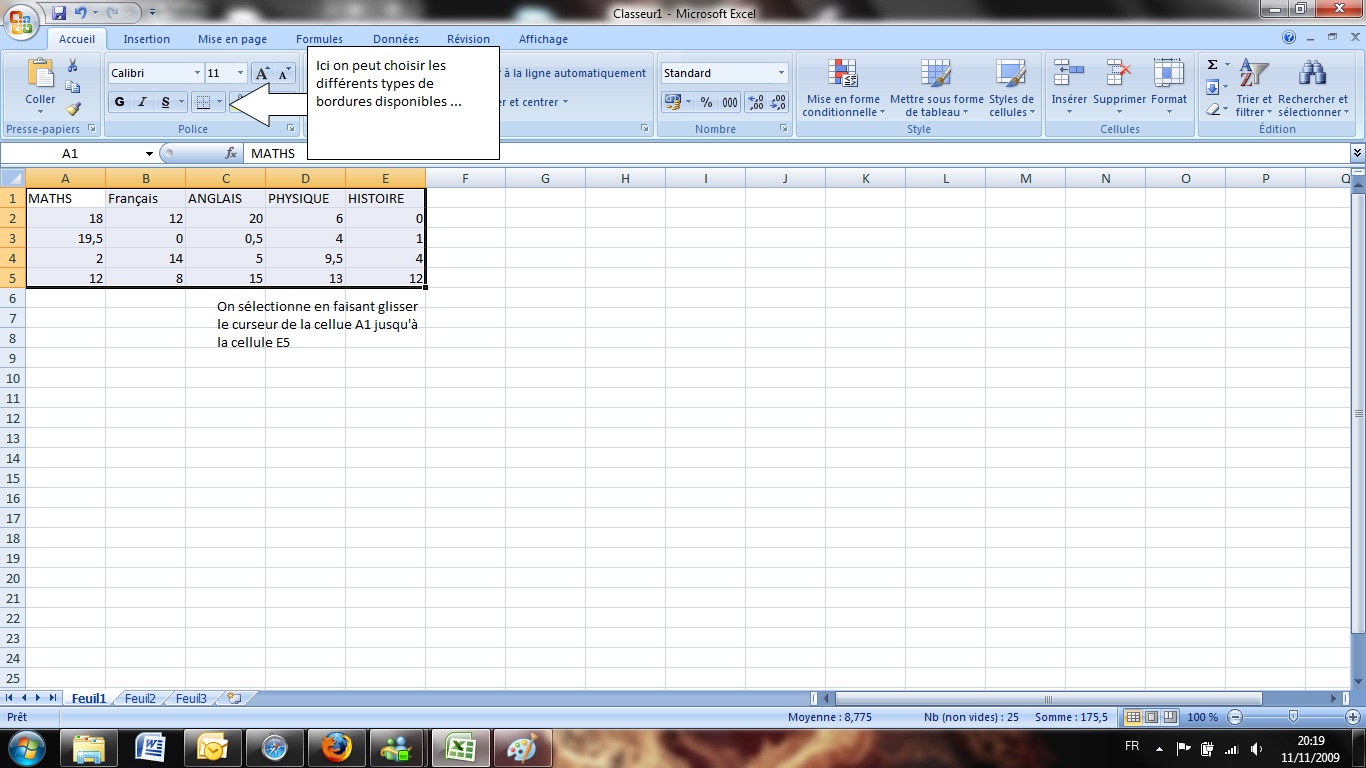Open Firefox from the taskbar
Viewport: 1366px width, 768px height.
click(337, 748)
